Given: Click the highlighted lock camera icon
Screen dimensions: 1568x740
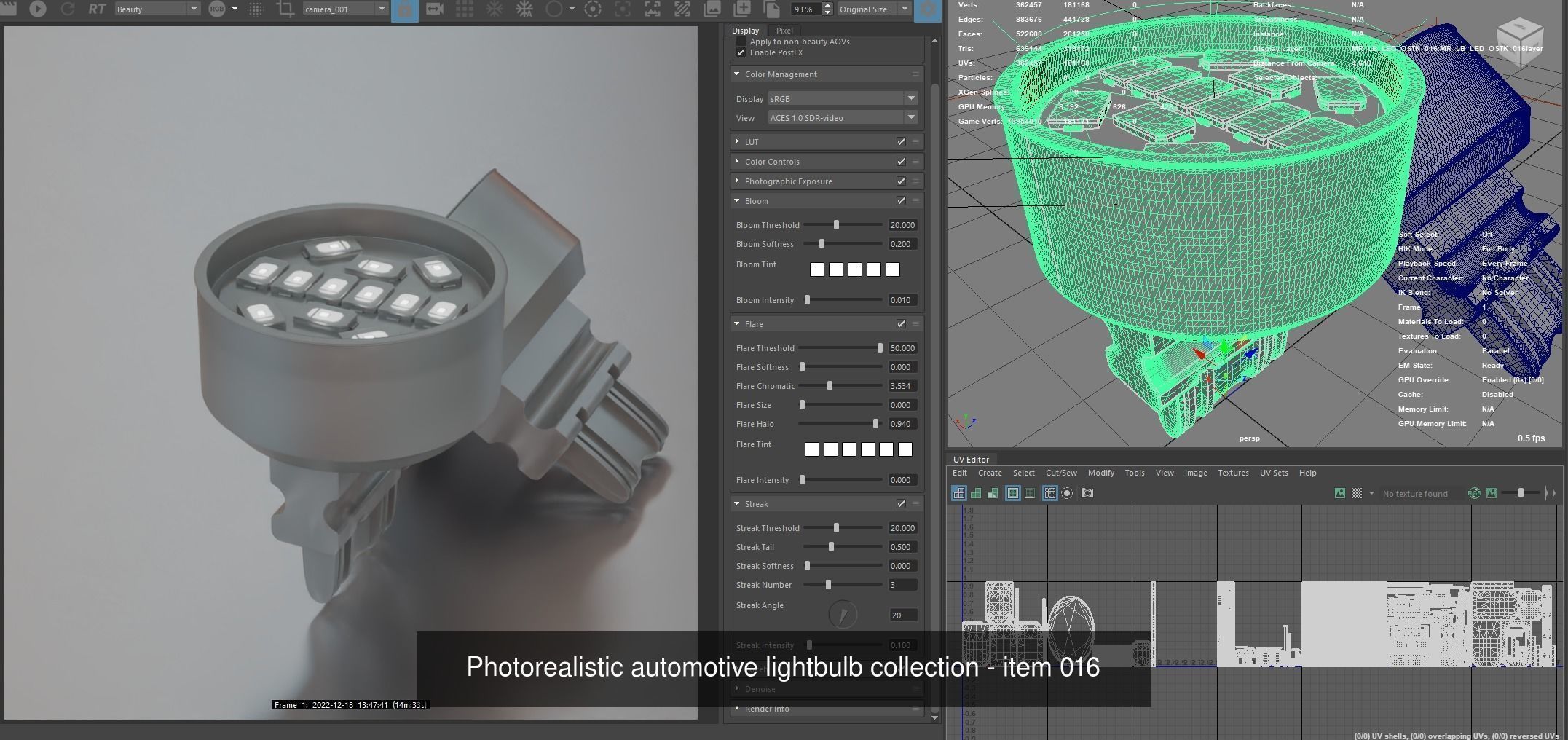Looking at the screenshot, I should tap(405, 9).
